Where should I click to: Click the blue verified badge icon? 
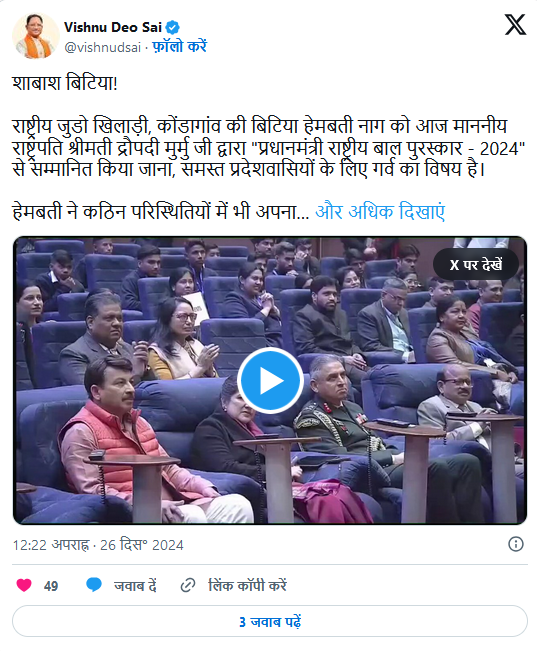(x=173, y=27)
